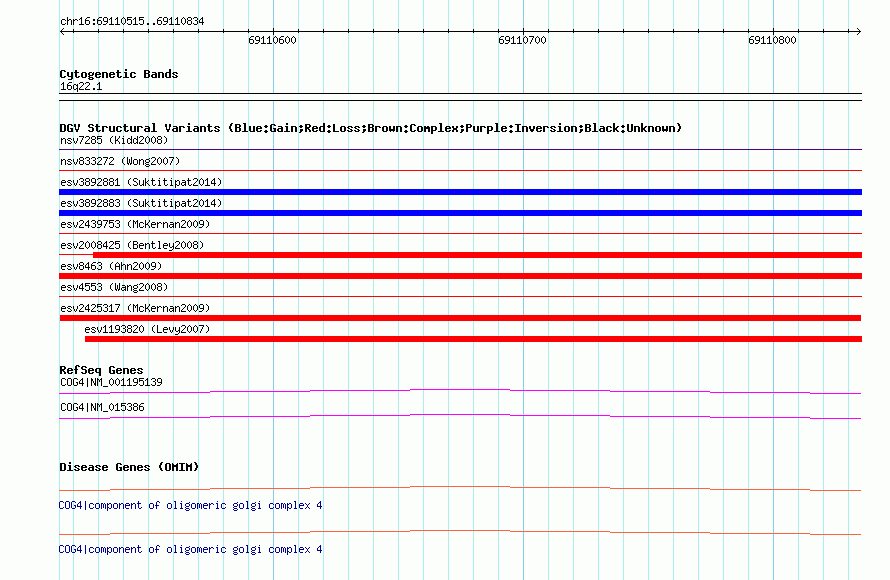Open variant esv8463 (Ahn2009)
This screenshot has height=580, width=890.
pyautogui.click(x=111, y=266)
